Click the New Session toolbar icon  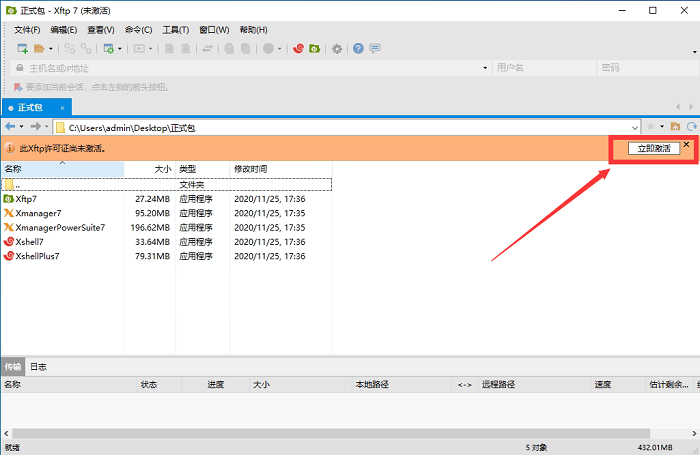[x=22, y=48]
